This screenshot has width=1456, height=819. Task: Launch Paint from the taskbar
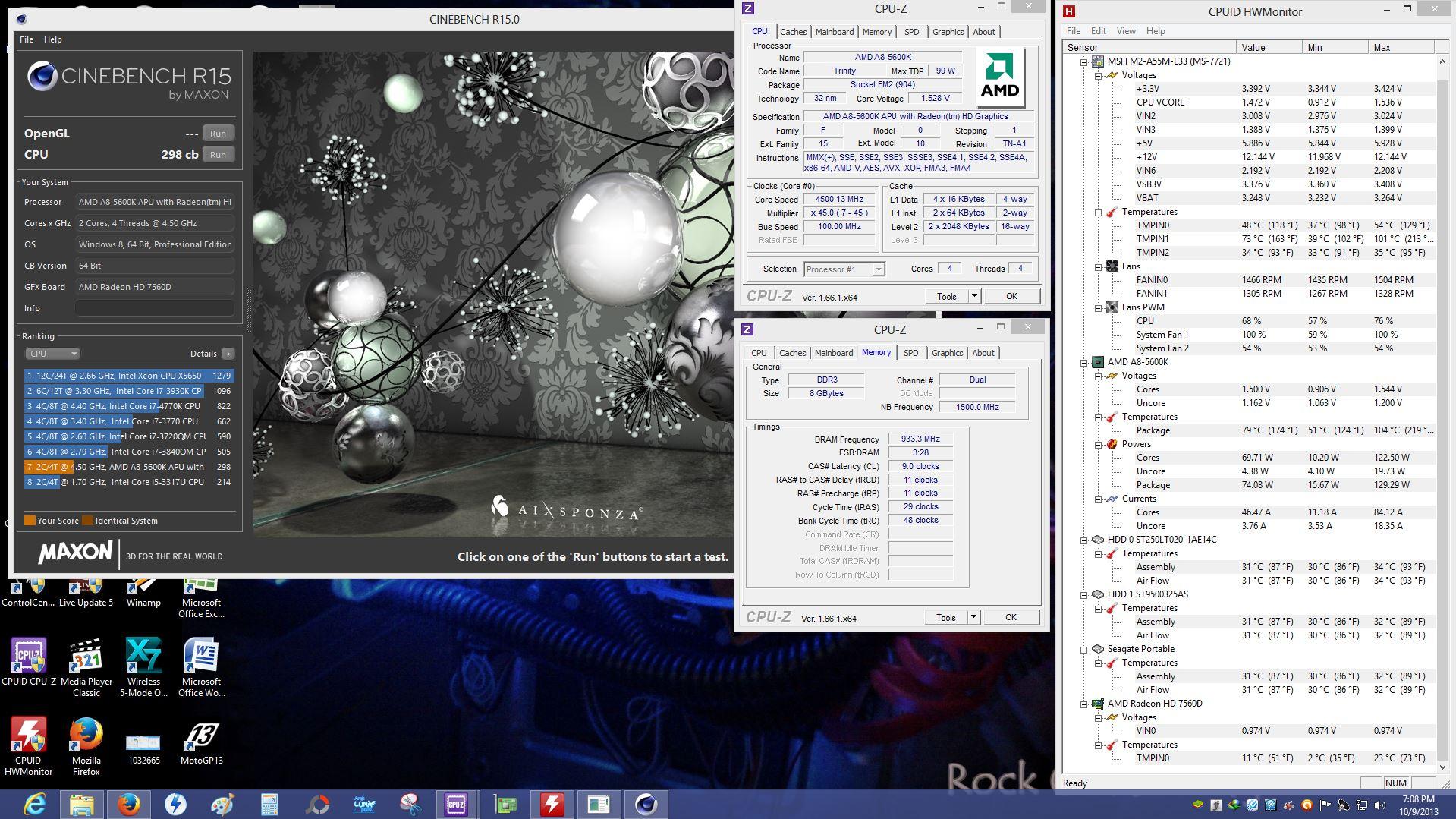point(222,804)
